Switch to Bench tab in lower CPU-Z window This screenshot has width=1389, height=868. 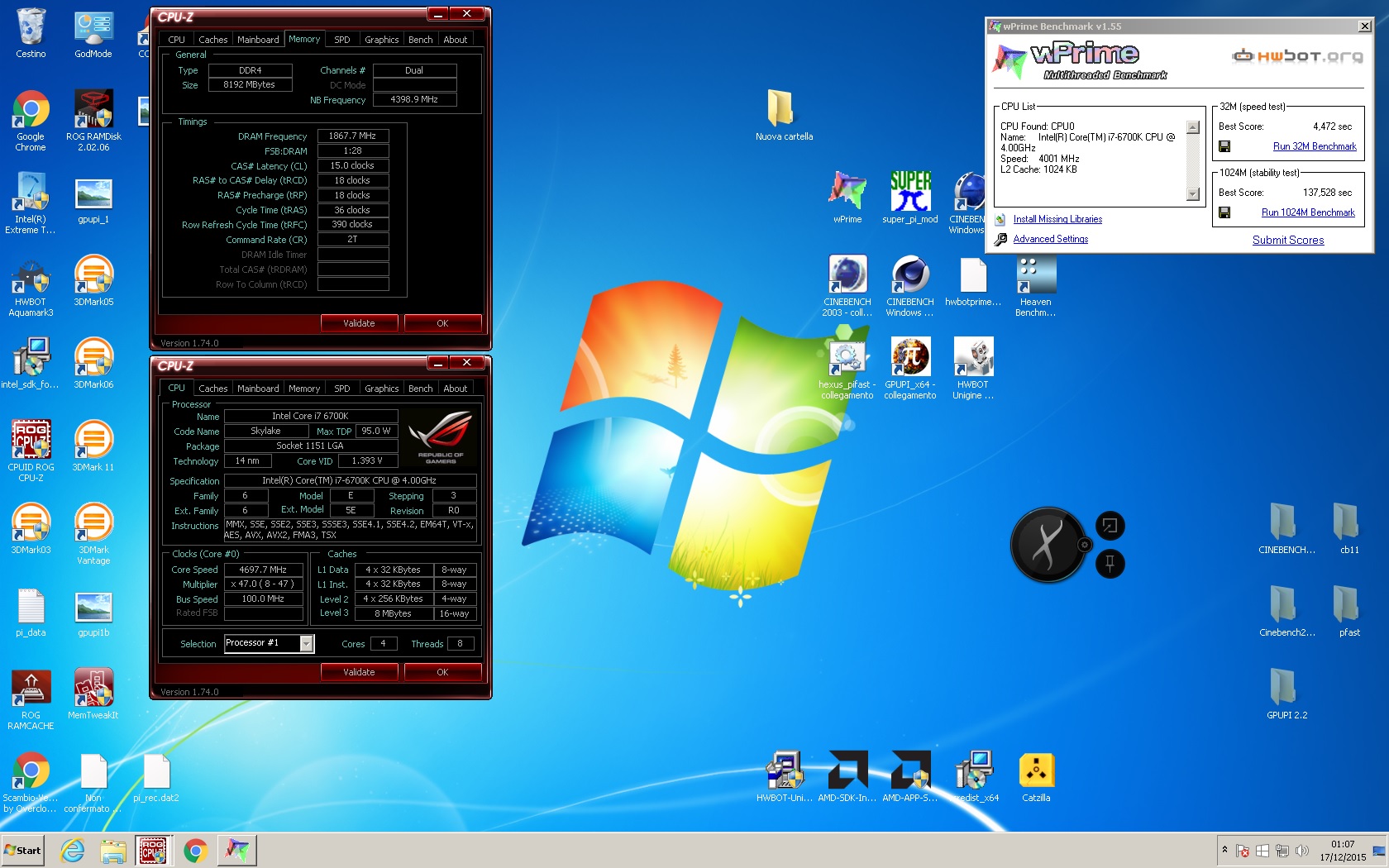[x=420, y=389]
